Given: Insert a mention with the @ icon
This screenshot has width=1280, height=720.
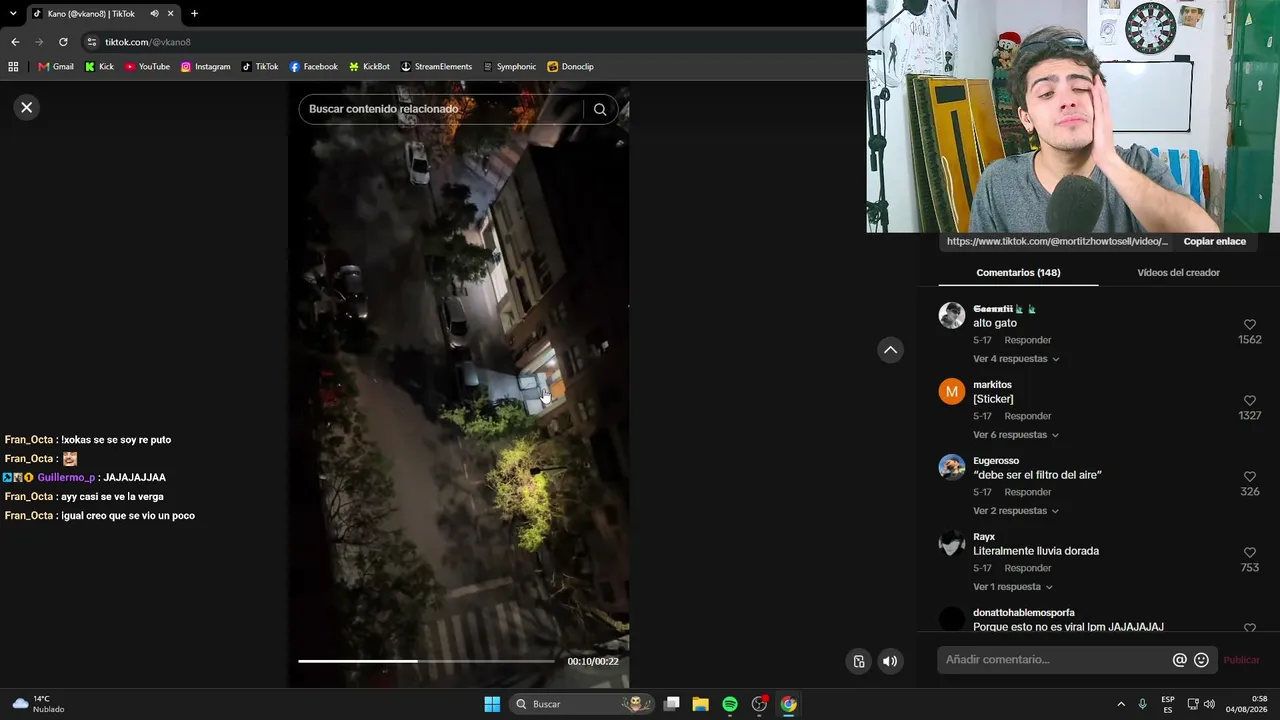Looking at the screenshot, I should pyautogui.click(x=1180, y=660).
